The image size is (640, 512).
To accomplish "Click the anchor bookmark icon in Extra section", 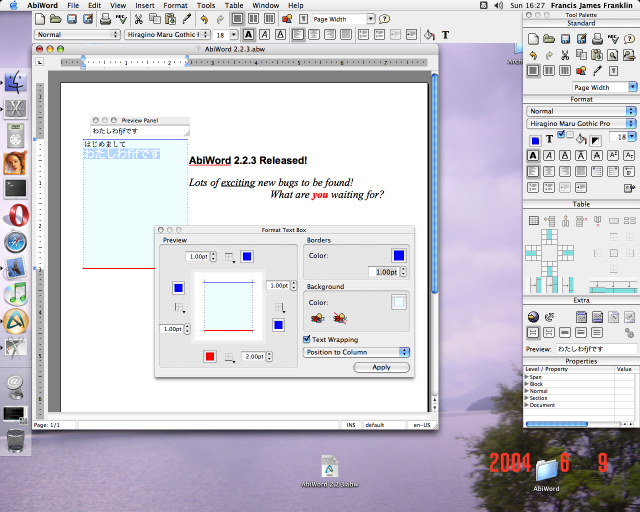I will [549, 317].
